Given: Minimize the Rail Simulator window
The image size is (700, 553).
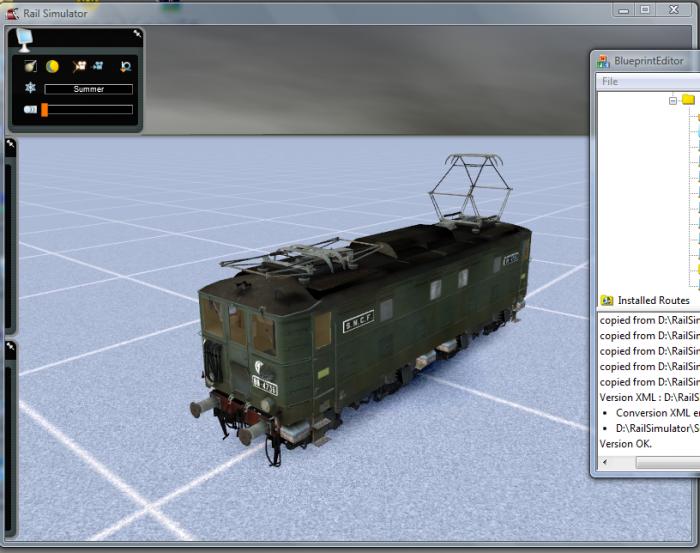Looking at the screenshot, I should coord(624,10).
